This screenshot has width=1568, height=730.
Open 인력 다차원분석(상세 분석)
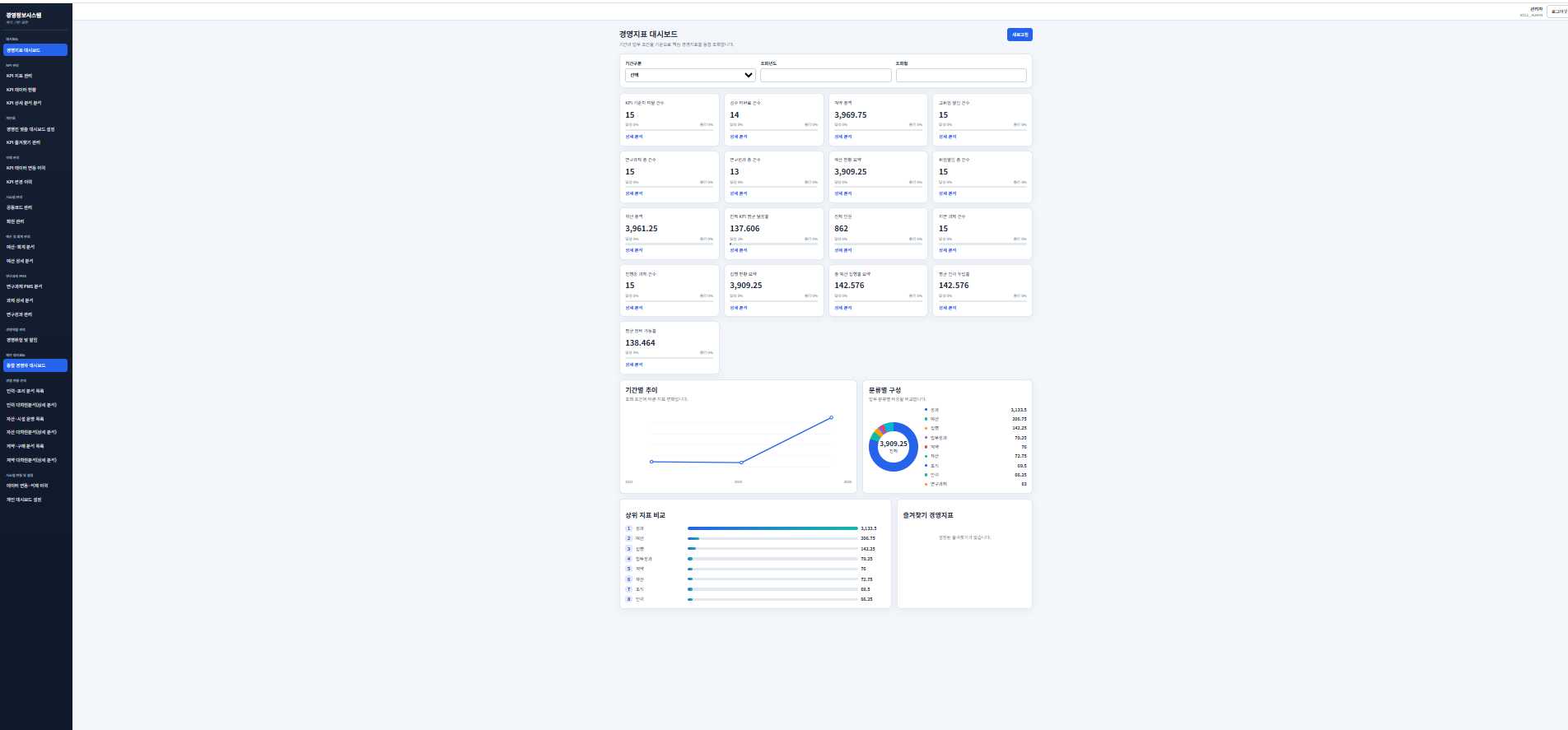(x=35, y=405)
